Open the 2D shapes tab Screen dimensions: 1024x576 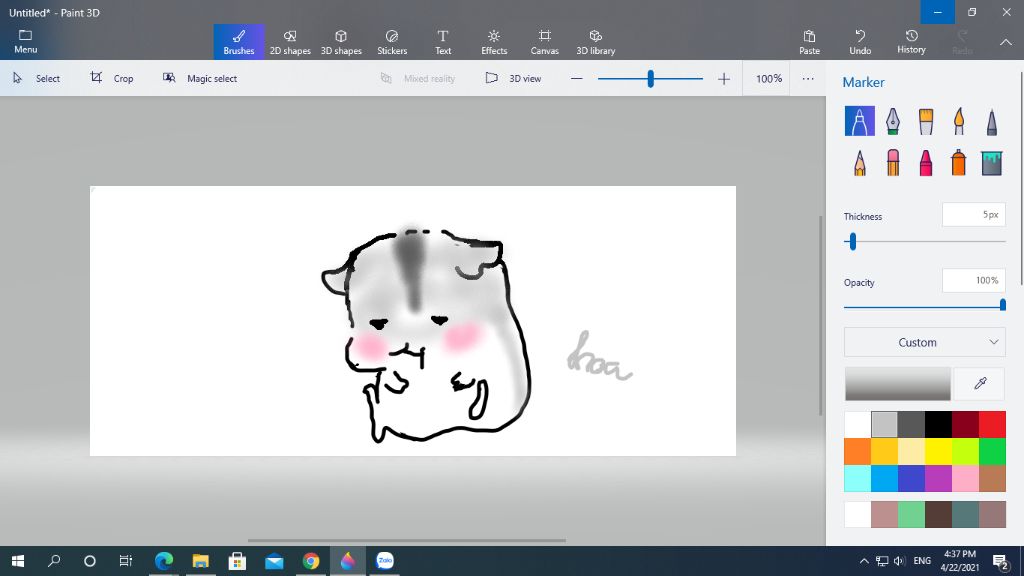click(x=290, y=42)
